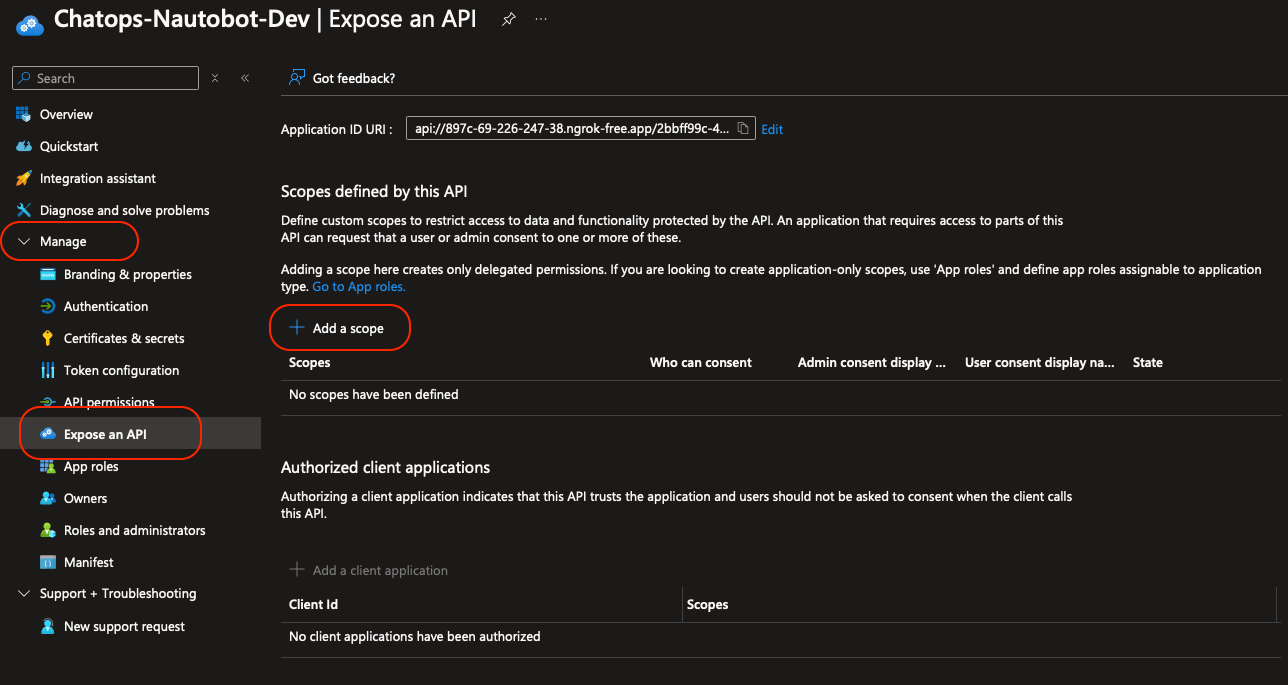Viewport: 1288px width, 685px height.
Task: Open the more options ellipsis in title
Action: [x=541, y=19]
